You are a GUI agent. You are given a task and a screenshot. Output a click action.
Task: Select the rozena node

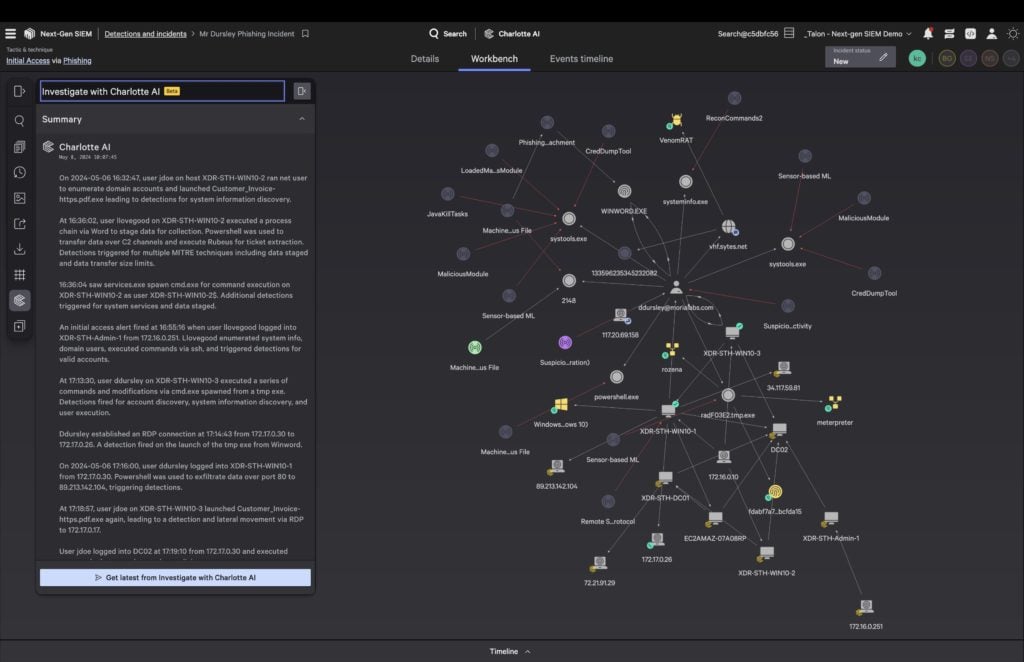[x=671, y=350]
